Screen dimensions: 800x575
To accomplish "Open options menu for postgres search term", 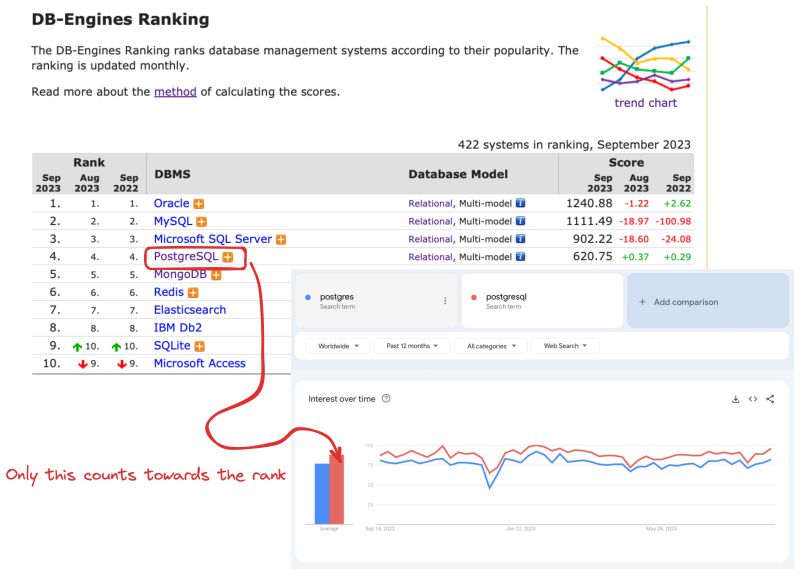I will 445,301.
